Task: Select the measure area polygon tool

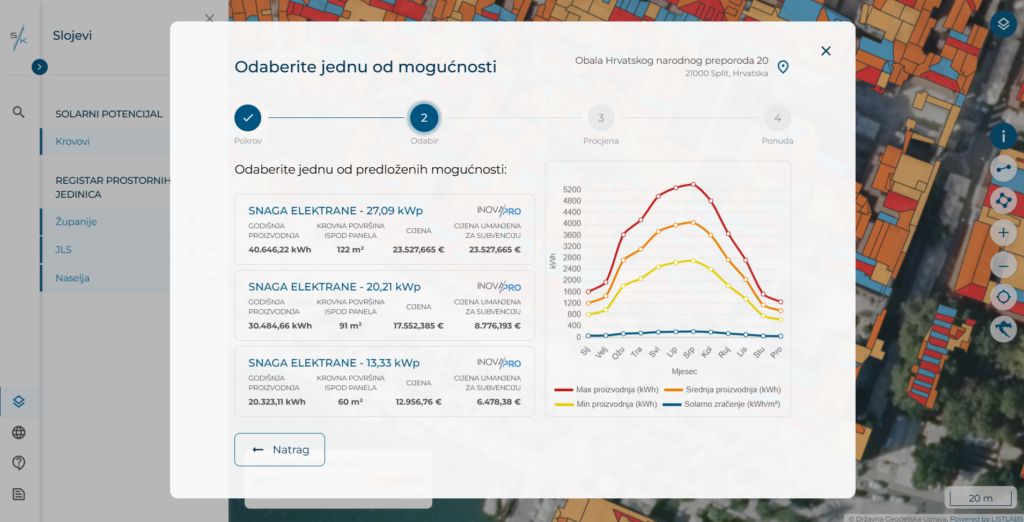Action: [1003, 200]
